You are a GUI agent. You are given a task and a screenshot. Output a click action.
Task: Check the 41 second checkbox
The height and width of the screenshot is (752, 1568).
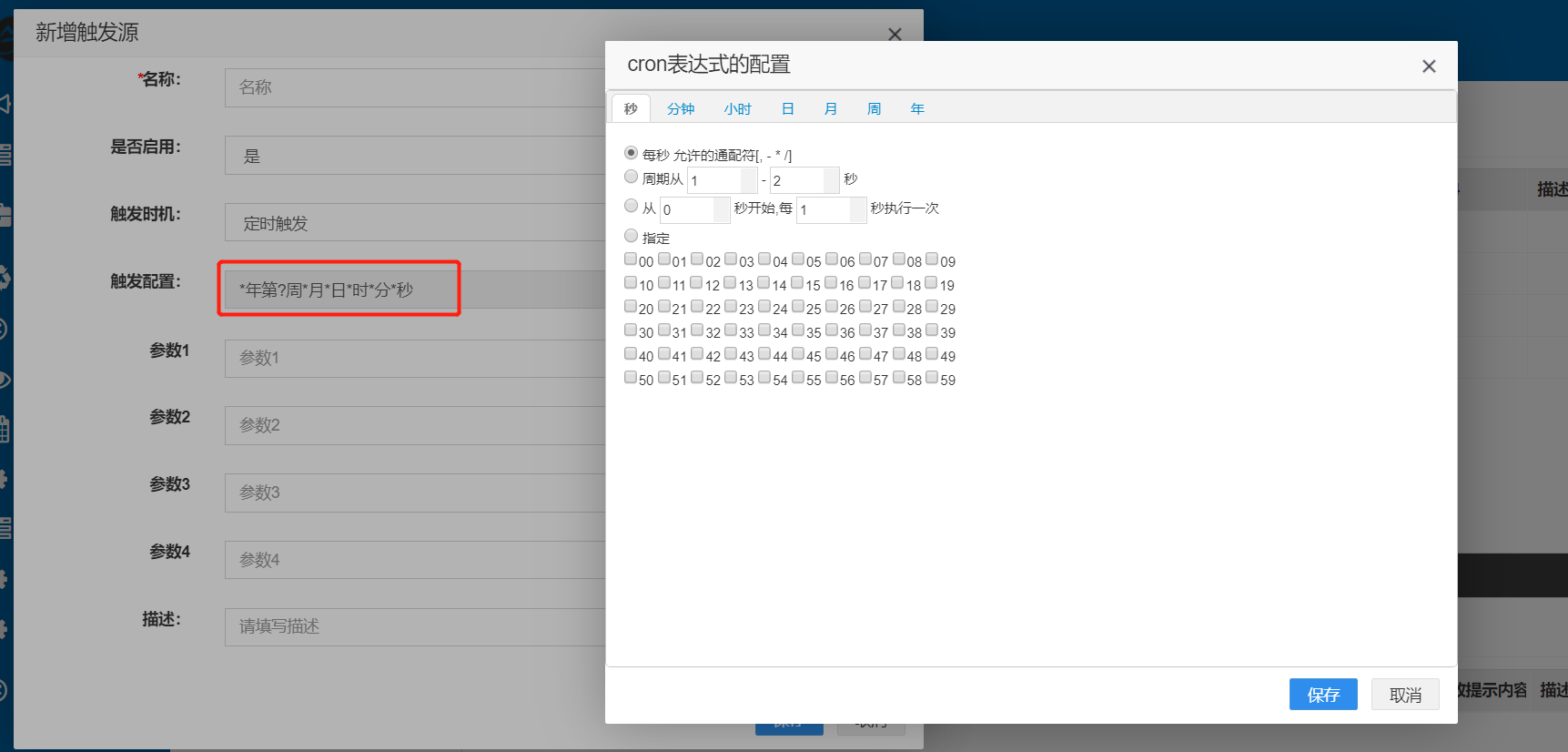pyautogui.click(x=664, y=354)
